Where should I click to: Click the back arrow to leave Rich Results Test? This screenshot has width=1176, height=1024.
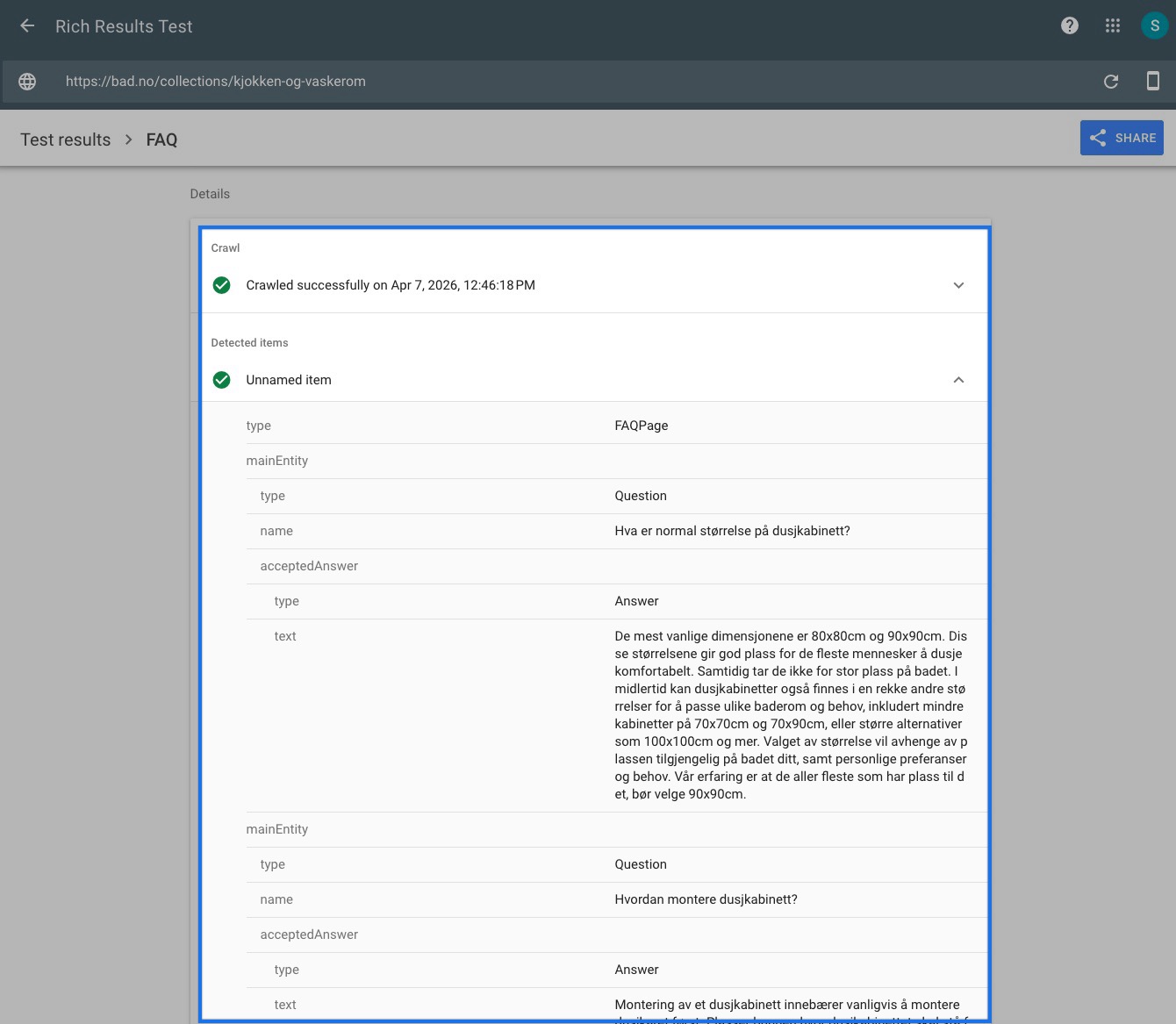tap(26, 25)
